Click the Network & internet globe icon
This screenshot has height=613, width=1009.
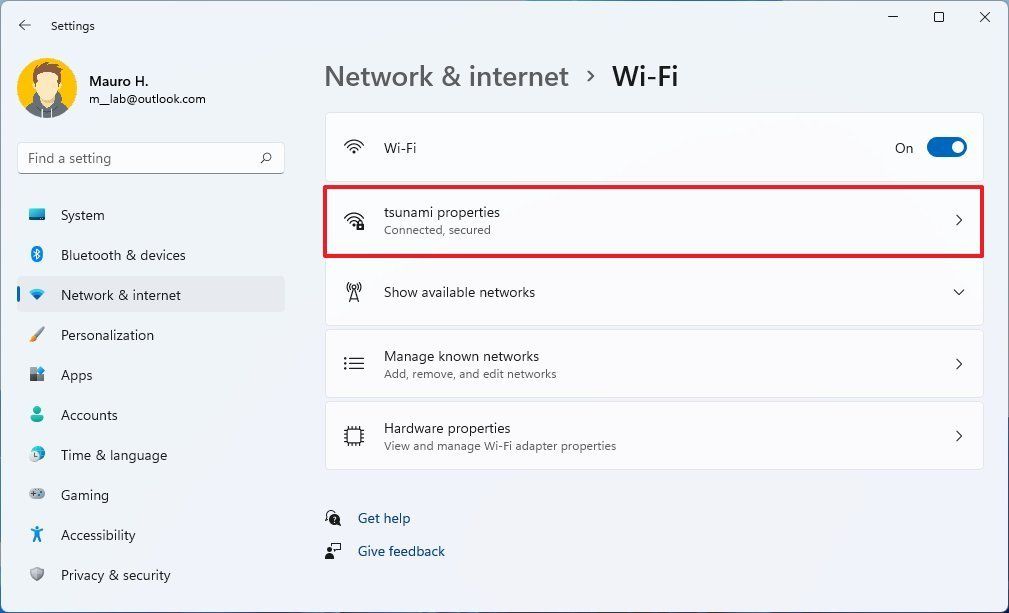tap(37, 295)
